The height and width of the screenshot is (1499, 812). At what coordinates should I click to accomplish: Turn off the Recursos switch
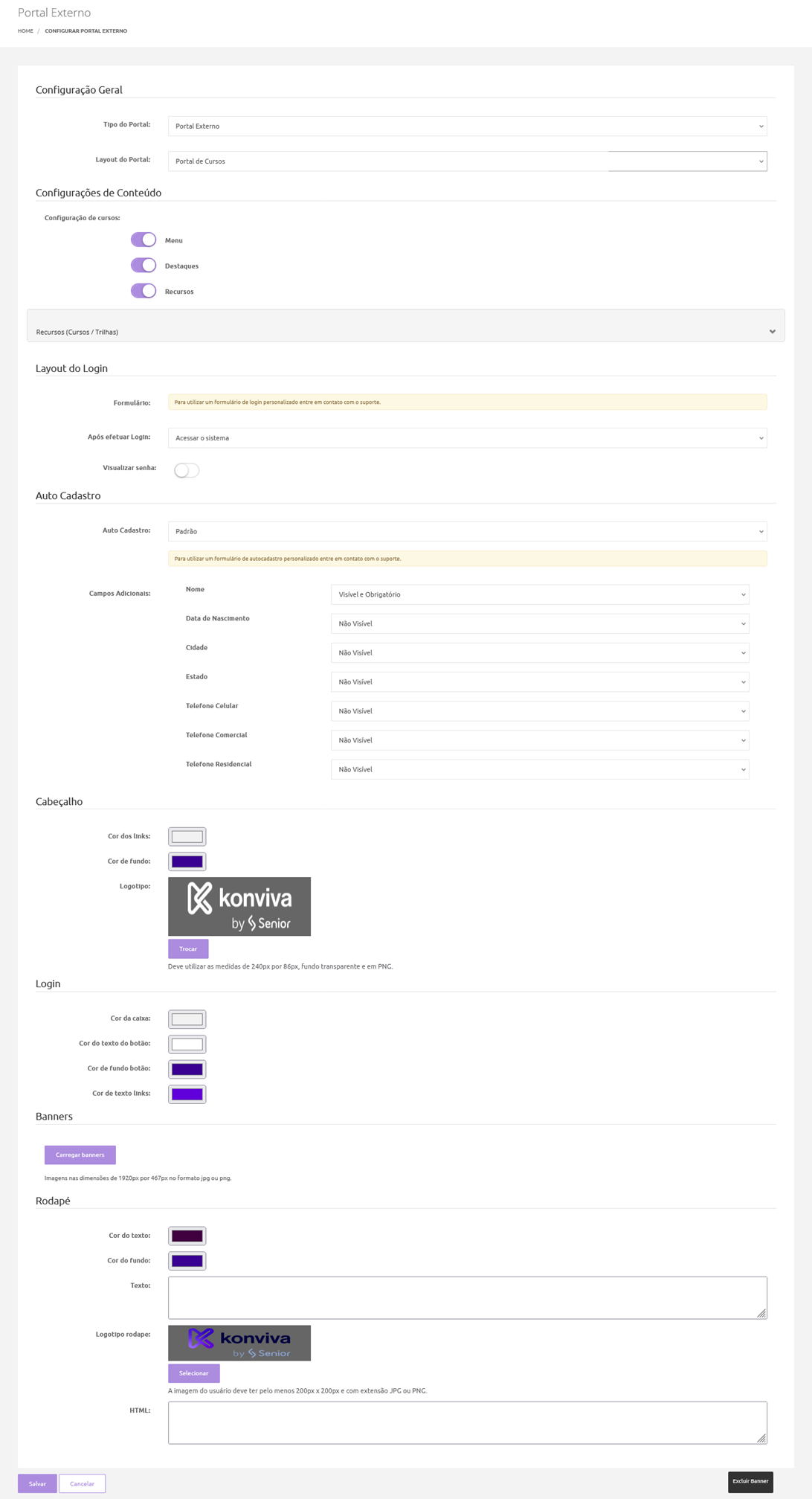144,291
